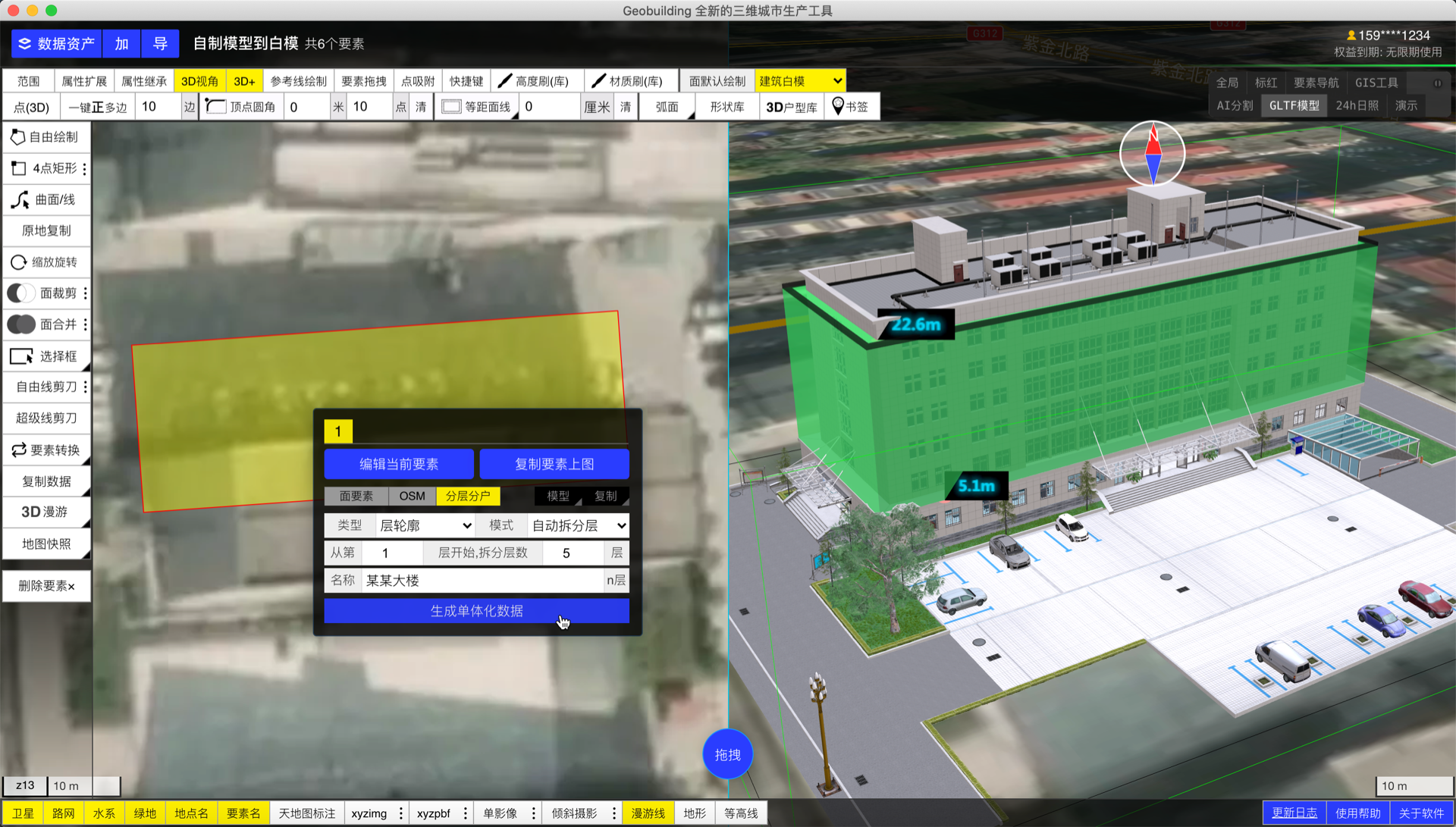Image resolution: width=1456 pixels, height=827 pixels.
Task: Switch to the GLTF模型 tab
Action: 1294,105
